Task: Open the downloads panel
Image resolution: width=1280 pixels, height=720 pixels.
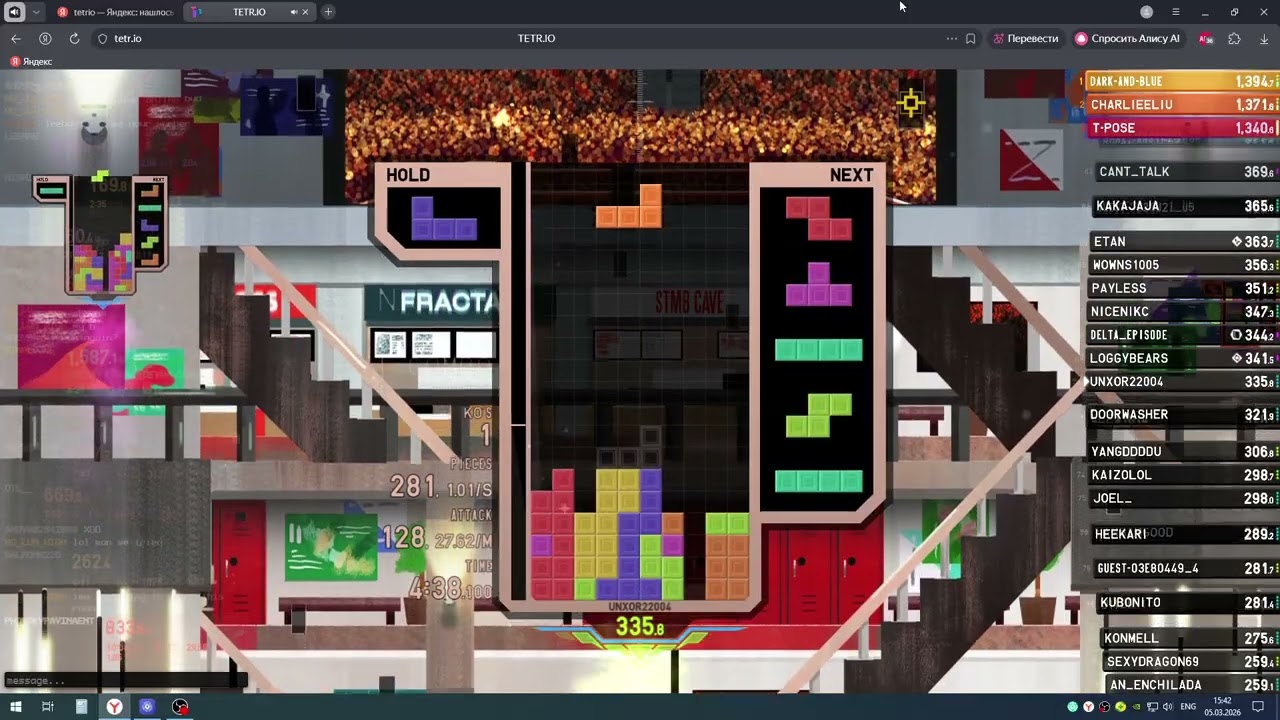Action: click(x=1264, y=38)
